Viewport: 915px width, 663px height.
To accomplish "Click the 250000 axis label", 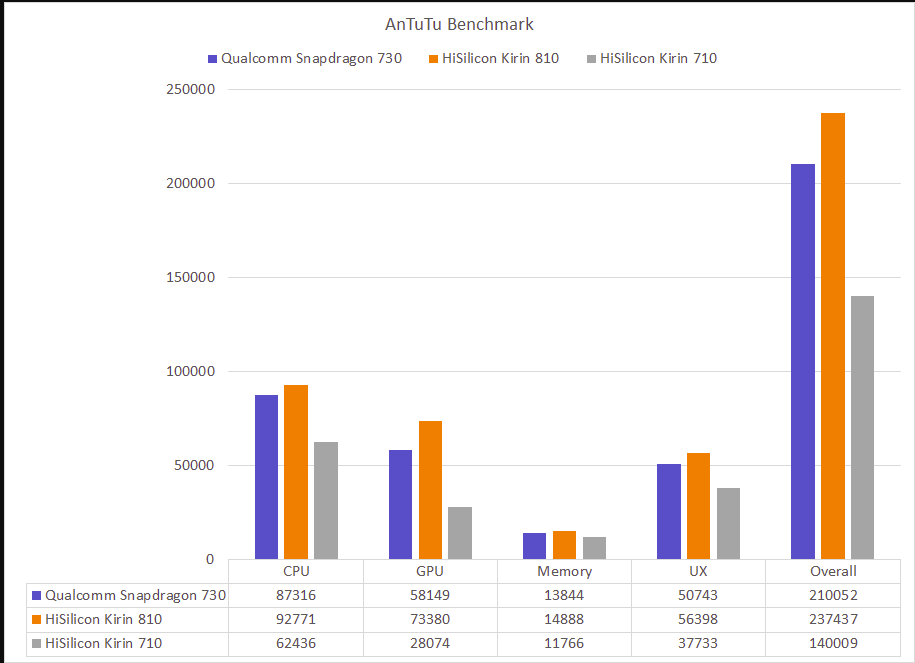I will coord(190,89).
